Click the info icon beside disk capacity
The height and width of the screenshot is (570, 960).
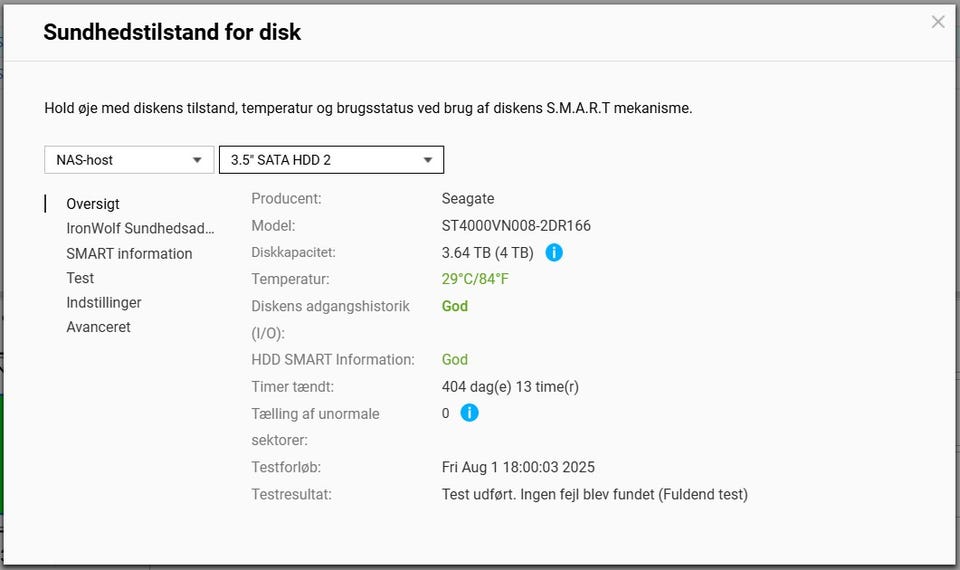554,252
